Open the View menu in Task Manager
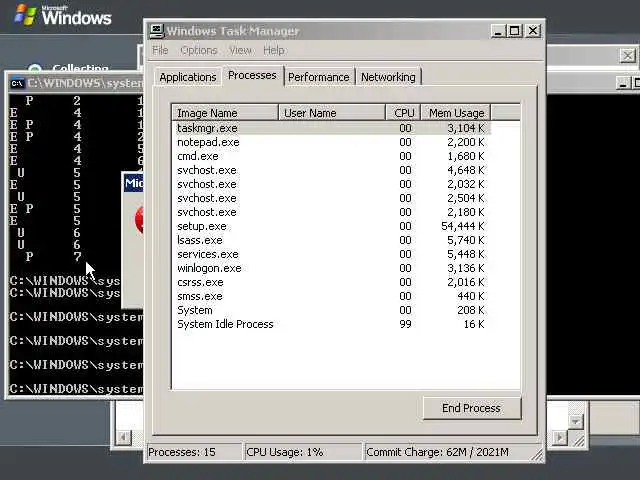This screenshot has width=640, height=480. click(240, 50)
